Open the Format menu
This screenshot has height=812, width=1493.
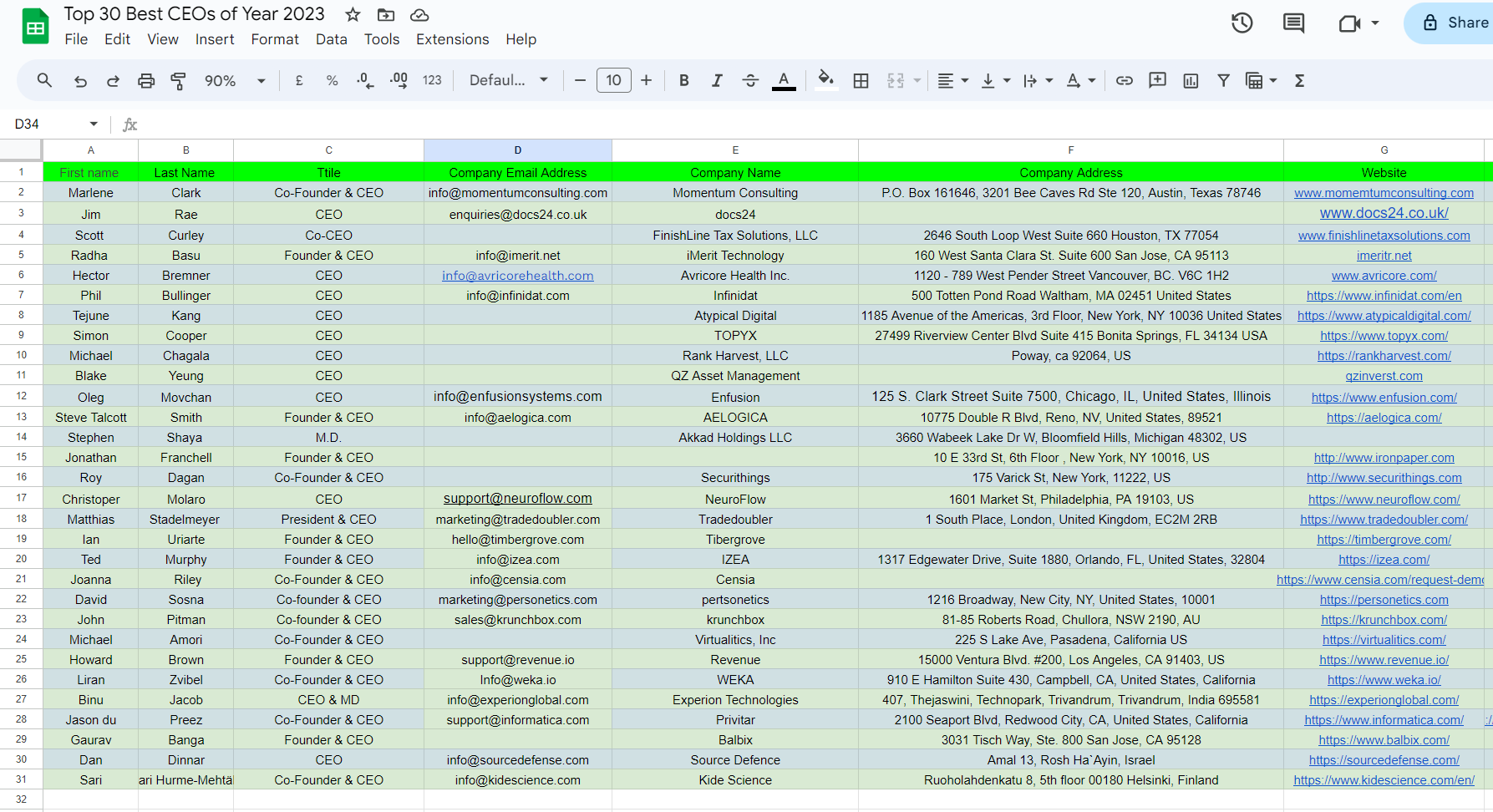[275, 39]
